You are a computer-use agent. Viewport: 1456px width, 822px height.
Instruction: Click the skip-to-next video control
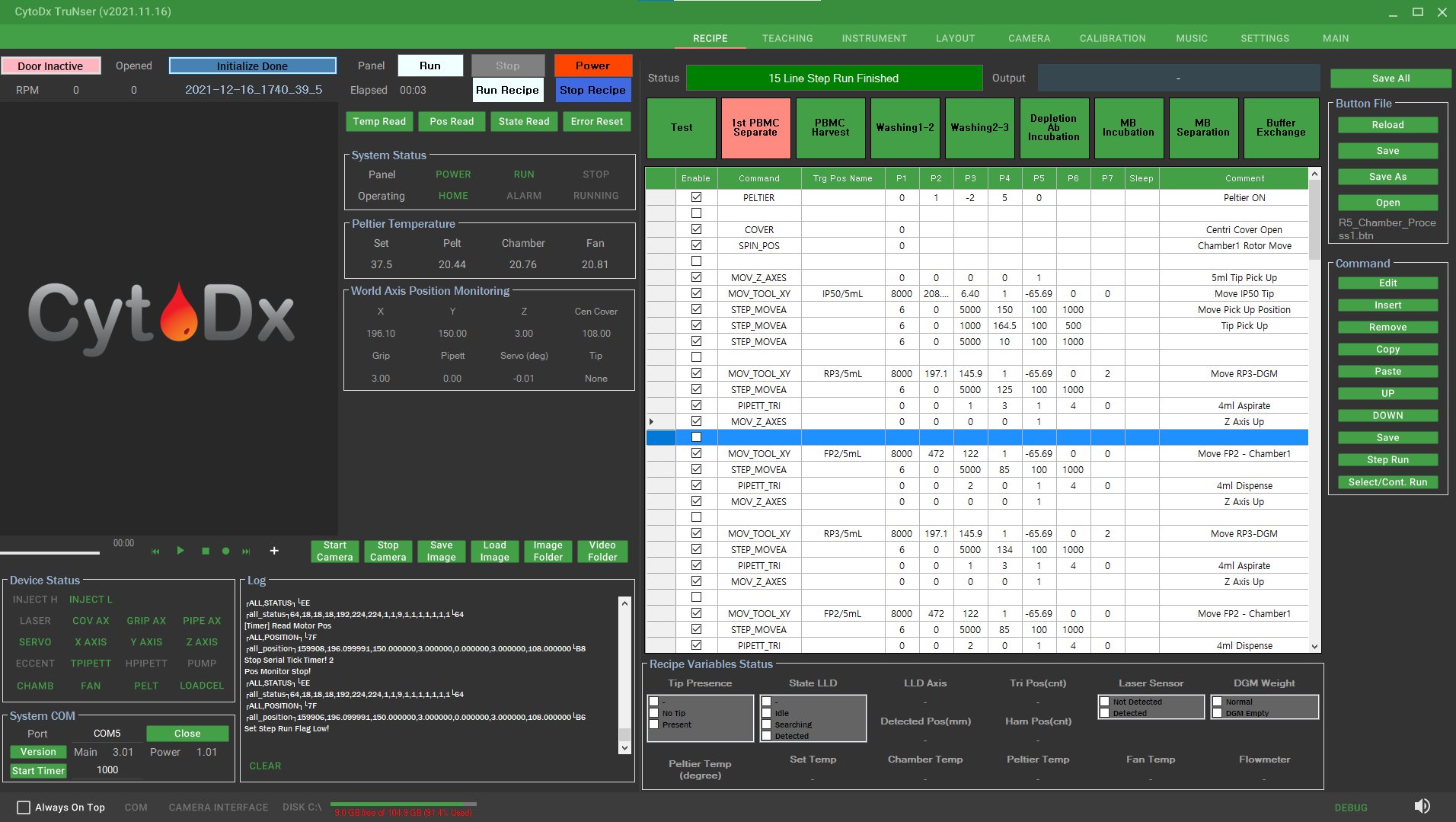pyautogui.click(x=246, y=551)
